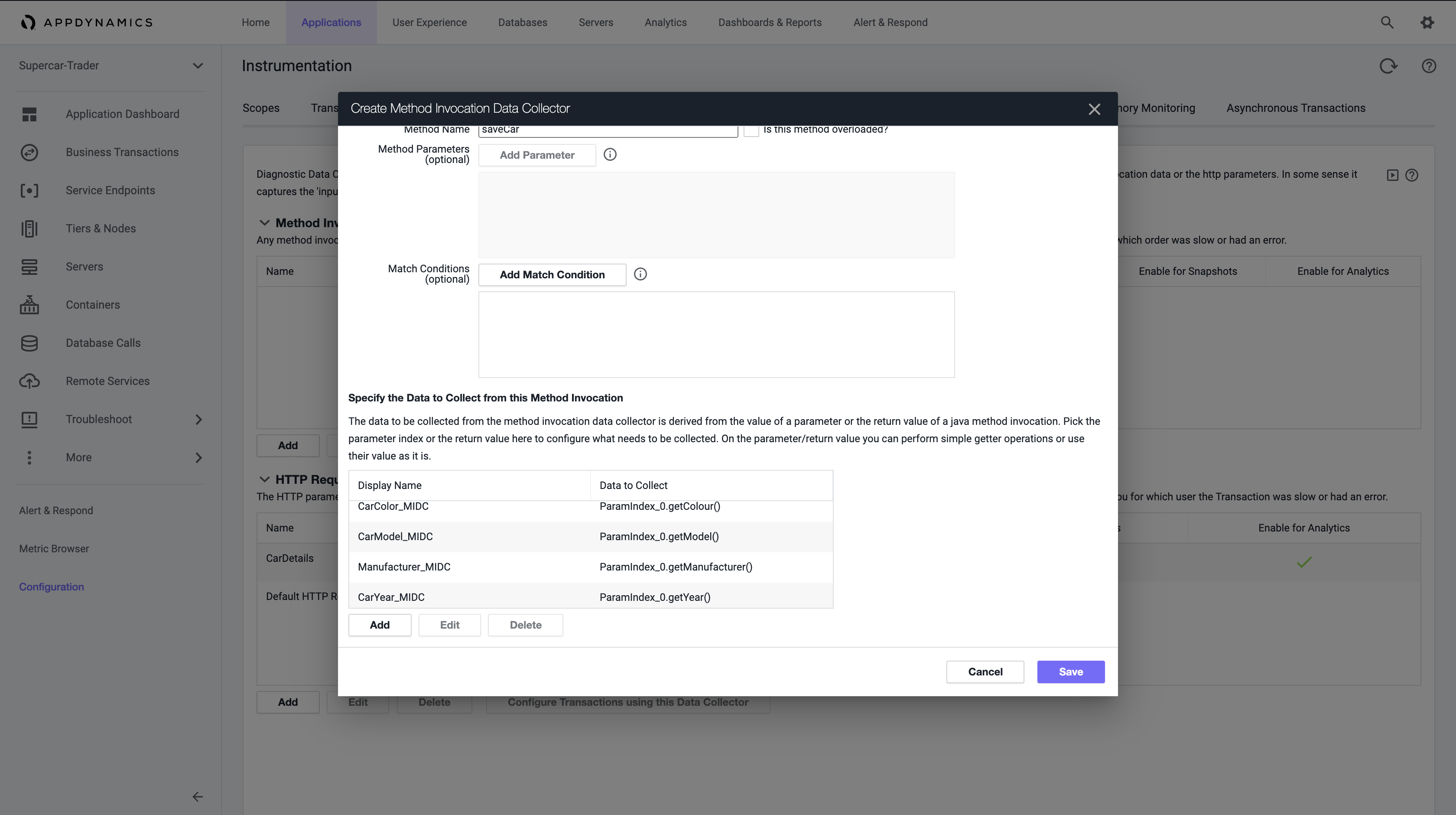Switch to the Scopes tab
The width and height of the screenshot is (1456, 815).
pyautogui.click(x=261, y=108)
